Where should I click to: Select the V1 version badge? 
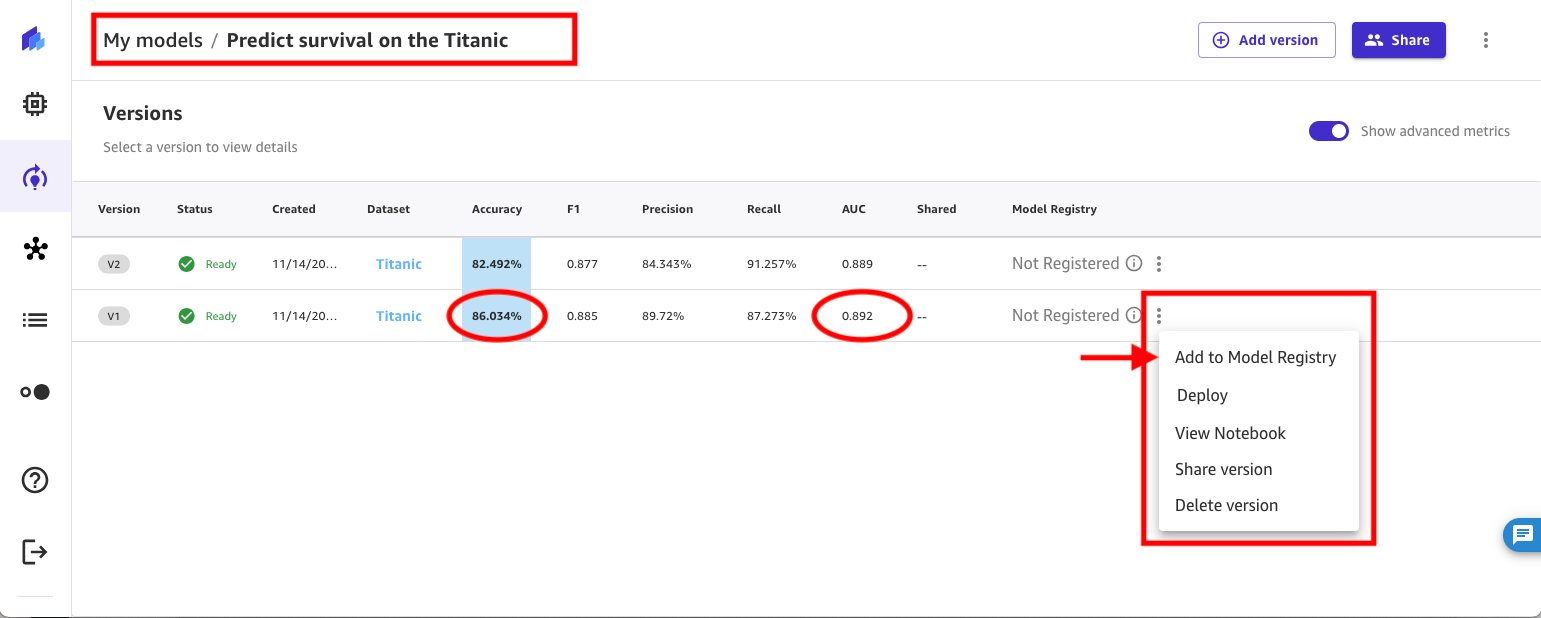(114, 316)
